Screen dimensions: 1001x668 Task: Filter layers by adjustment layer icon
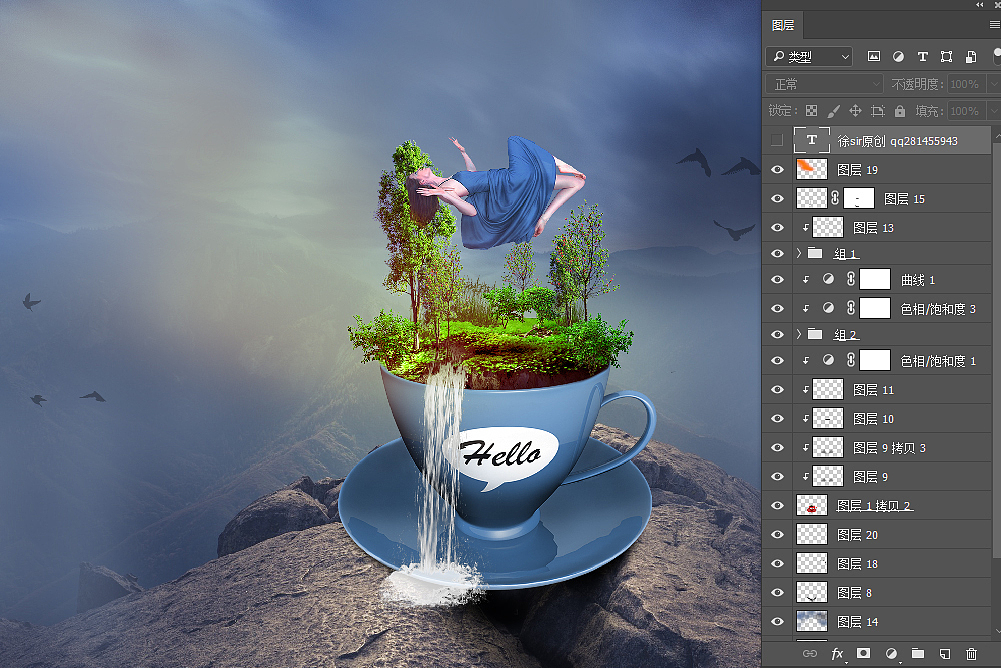pyautogui.click(x=898, y=57)
